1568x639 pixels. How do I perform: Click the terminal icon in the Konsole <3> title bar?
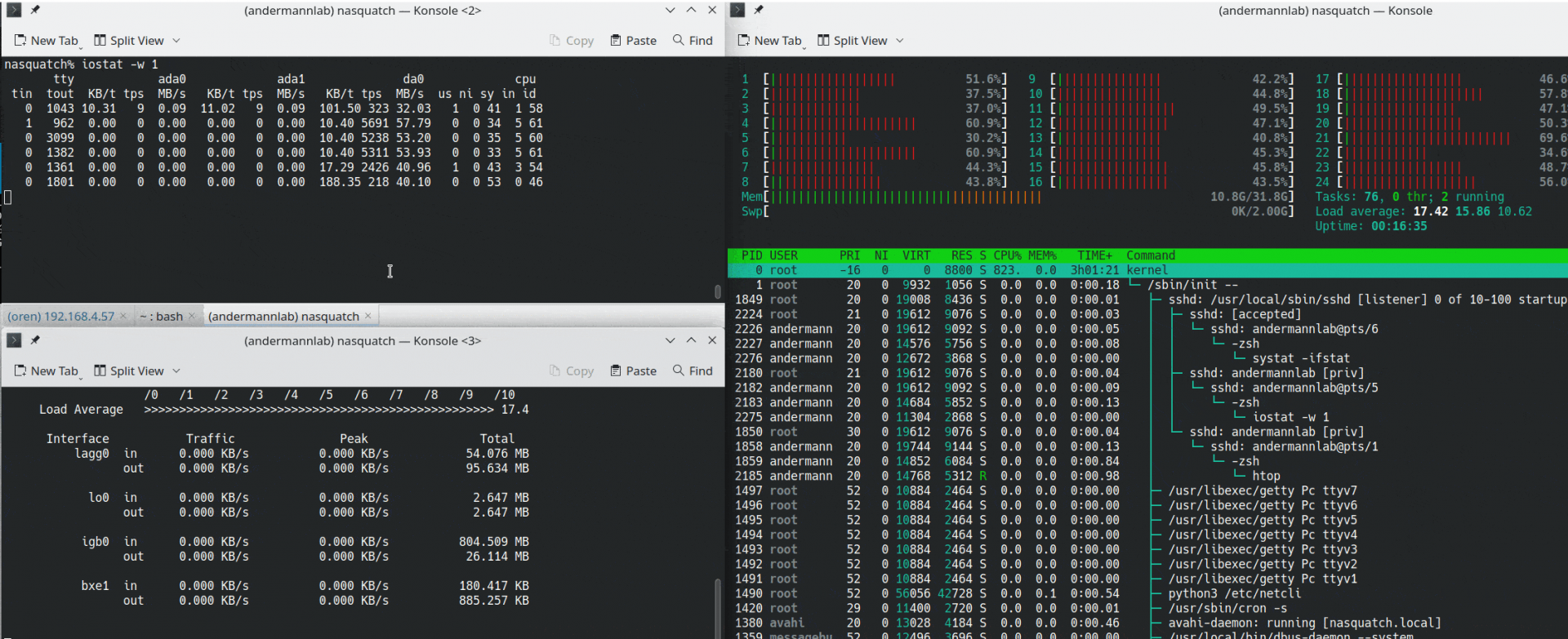(x=14, y=339)
